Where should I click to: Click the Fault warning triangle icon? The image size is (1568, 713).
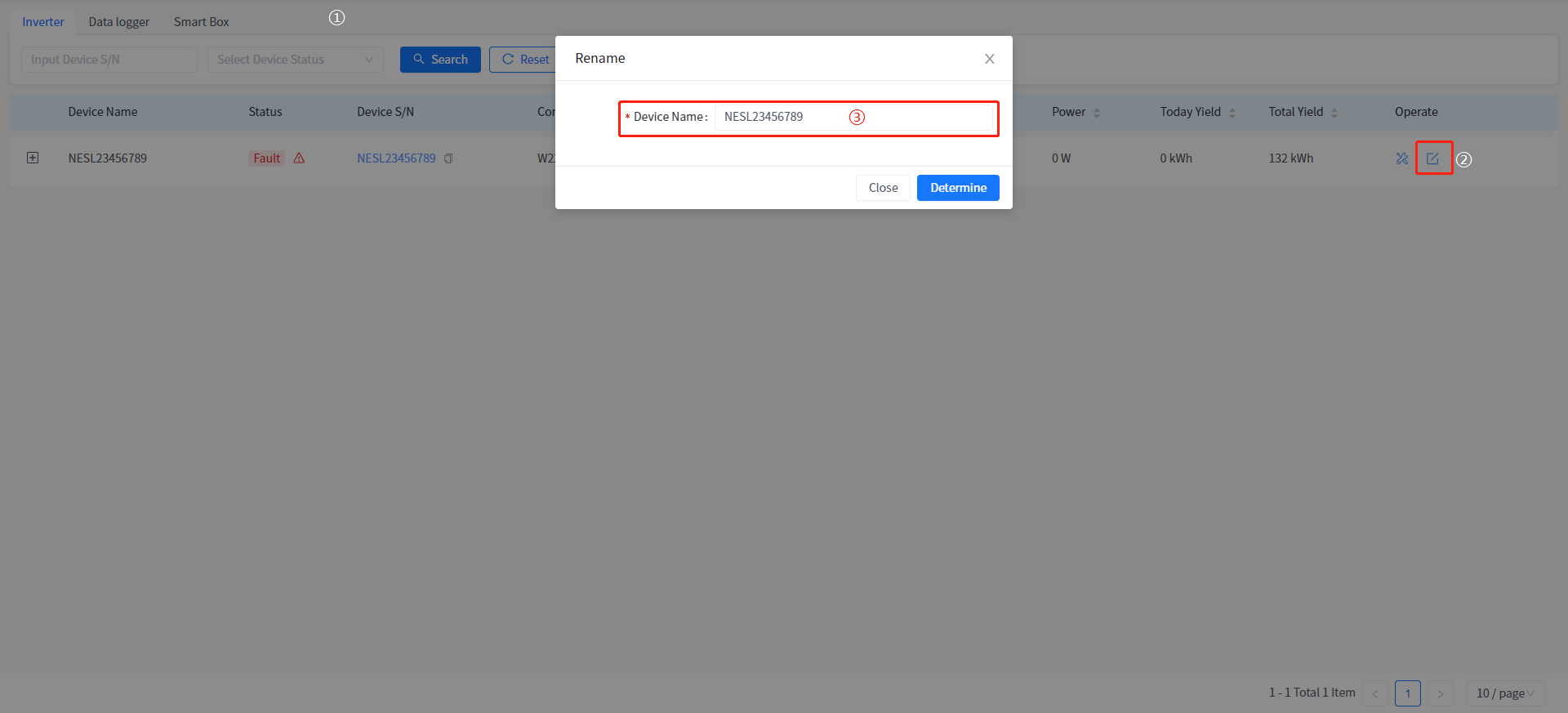click(x=299, y=158)
